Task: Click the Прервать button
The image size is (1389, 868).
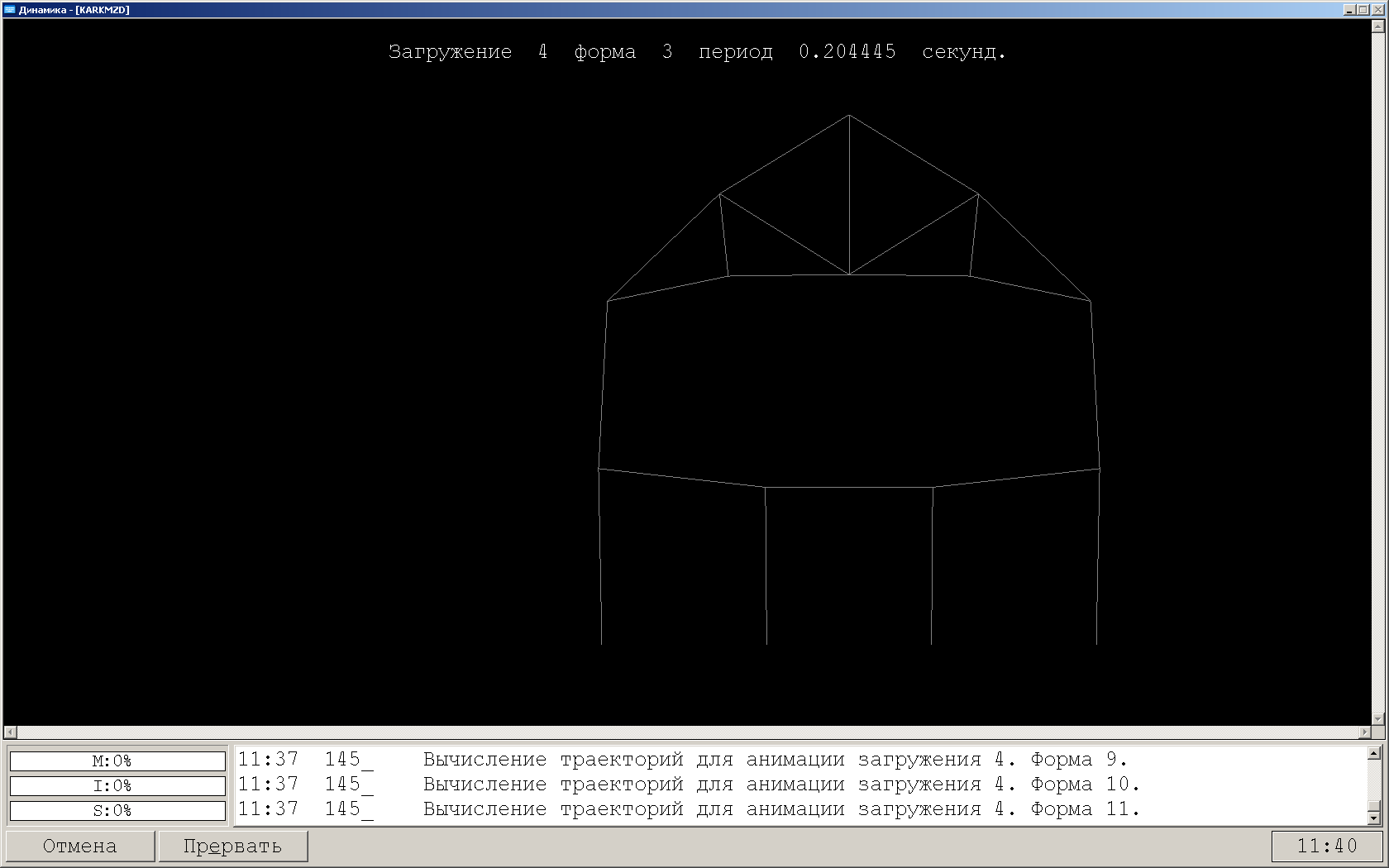Action: point(233,846)
